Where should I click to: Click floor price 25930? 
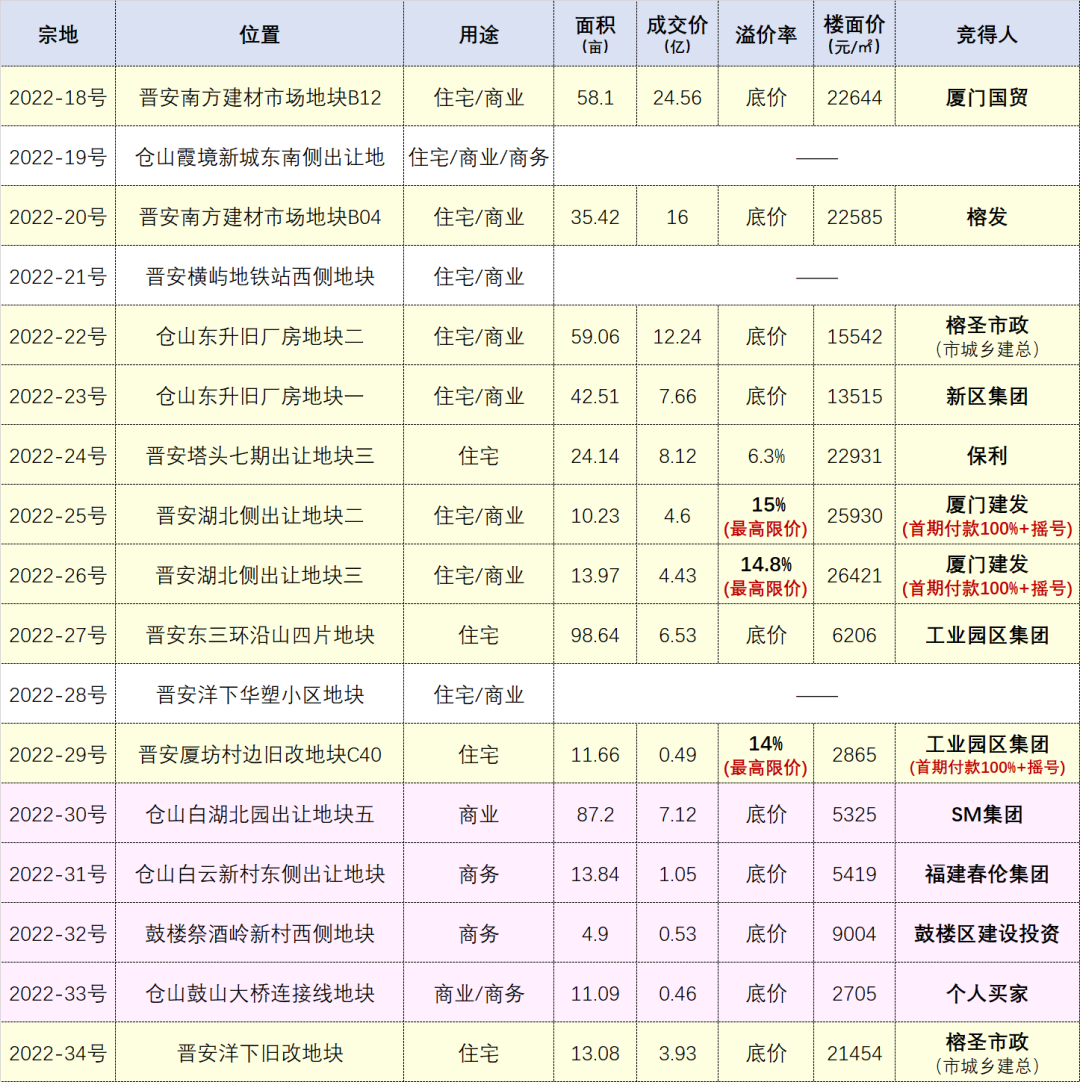point(854,515)
